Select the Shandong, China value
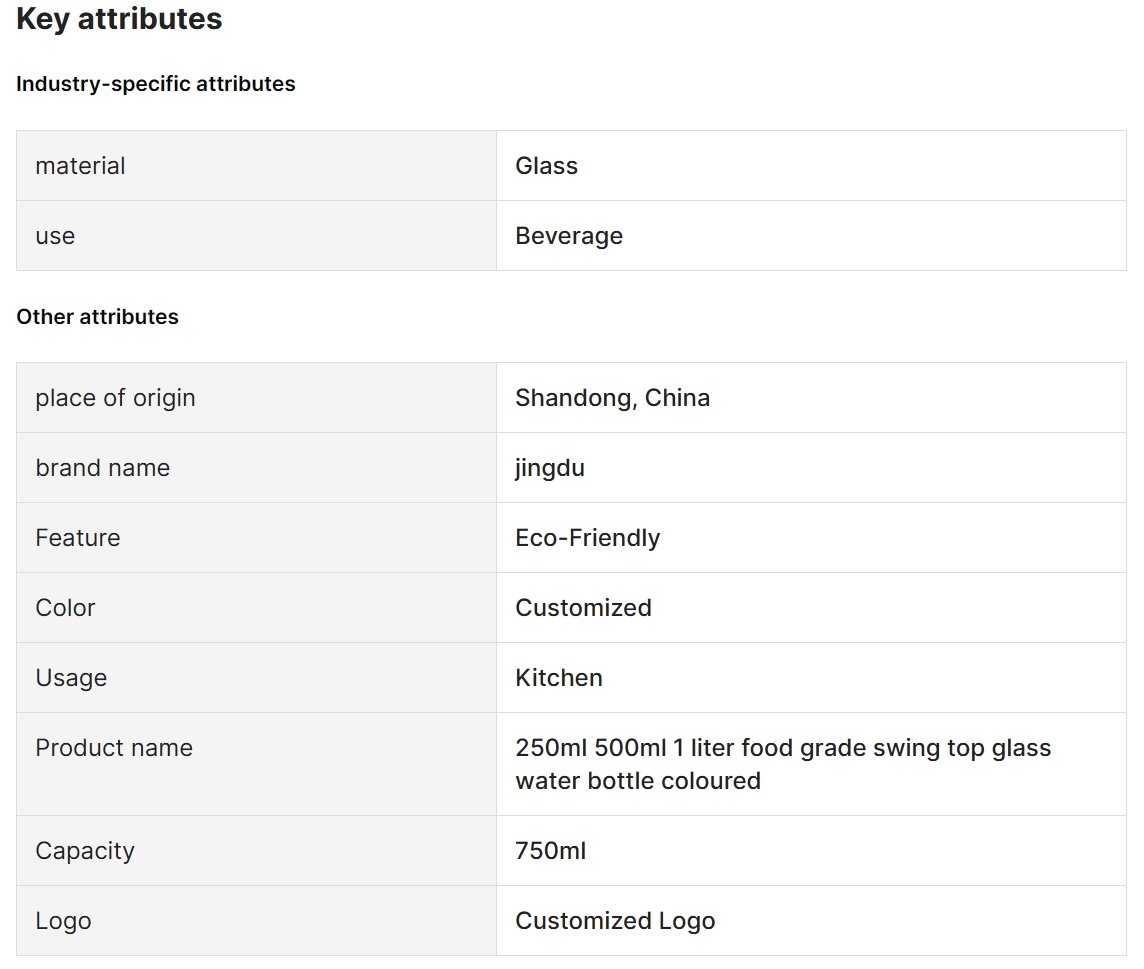Viewport: 1144px width, 969px height. 612,398
